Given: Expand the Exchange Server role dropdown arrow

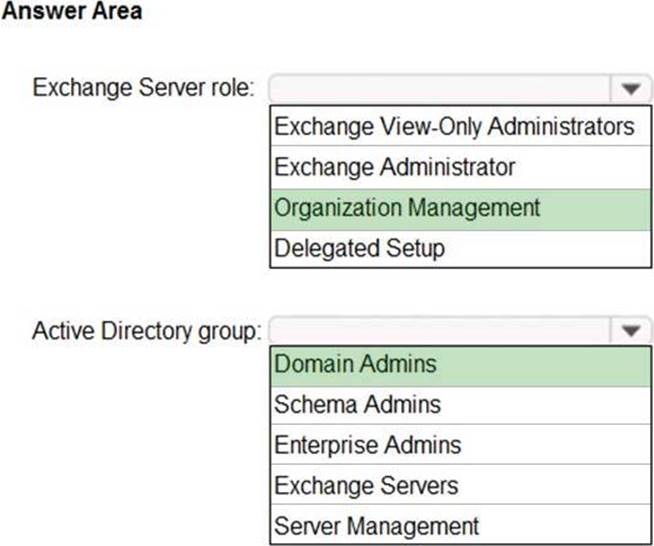Looking at the screenshot, I should [x=630, y=88].
